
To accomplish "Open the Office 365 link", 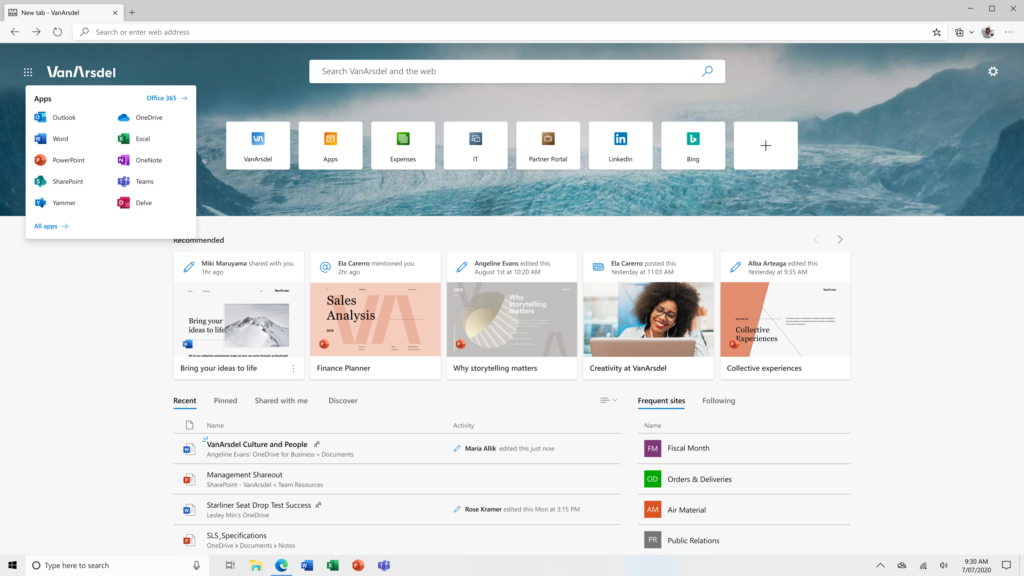I will point(167,98).
